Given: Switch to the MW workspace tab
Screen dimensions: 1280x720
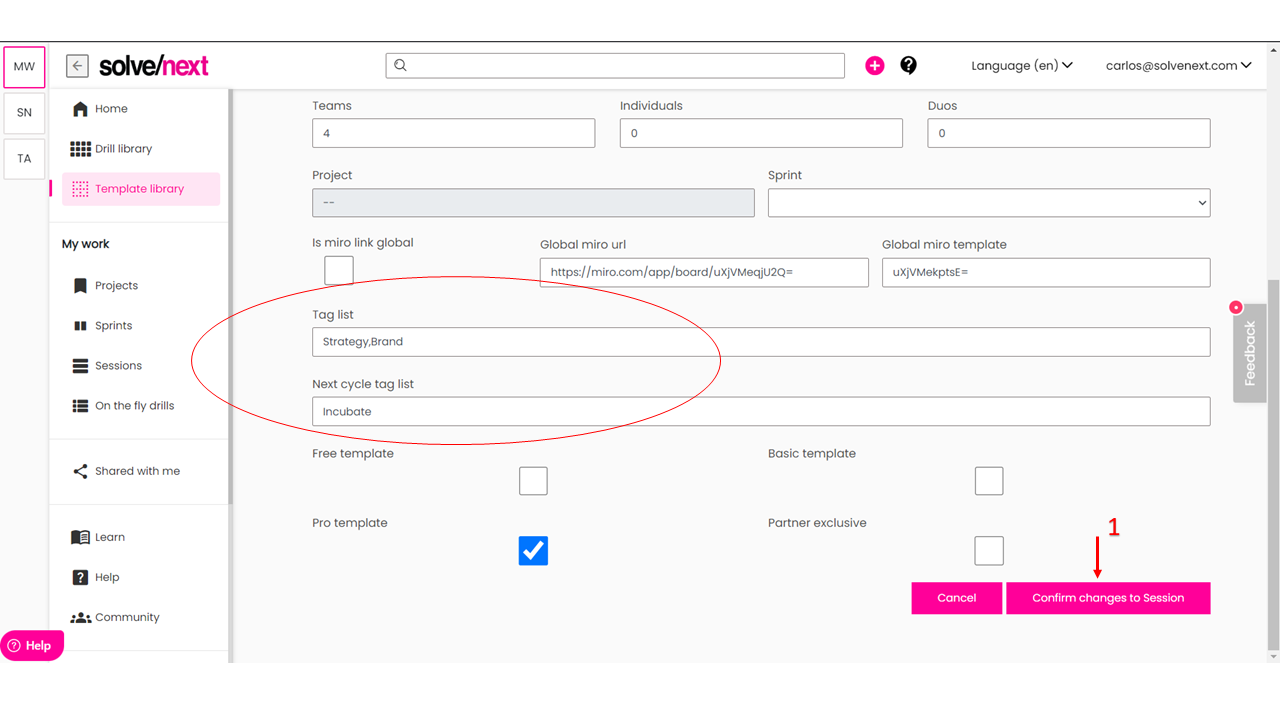Looking at the screenshot, I should tap(24, 67).
